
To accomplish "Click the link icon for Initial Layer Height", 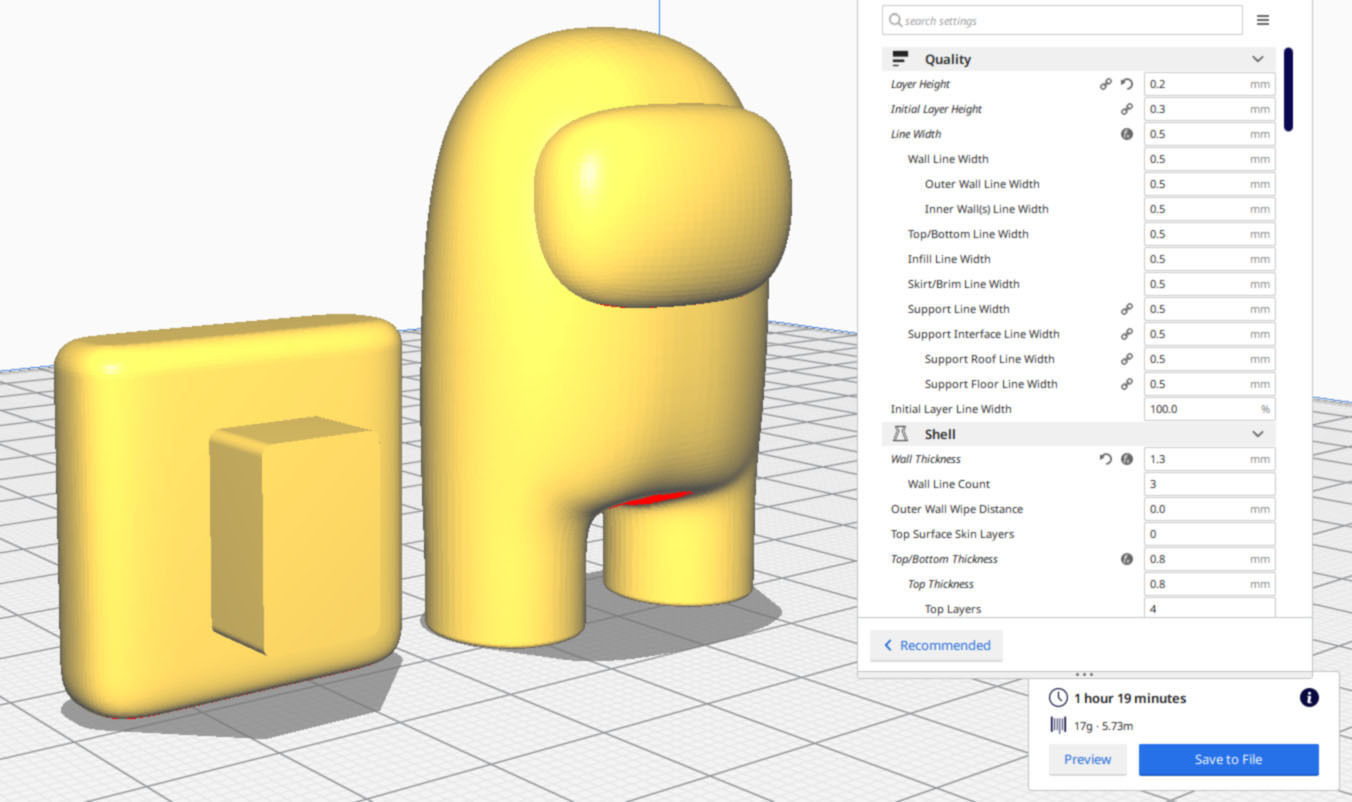I will coord(1127,110).
